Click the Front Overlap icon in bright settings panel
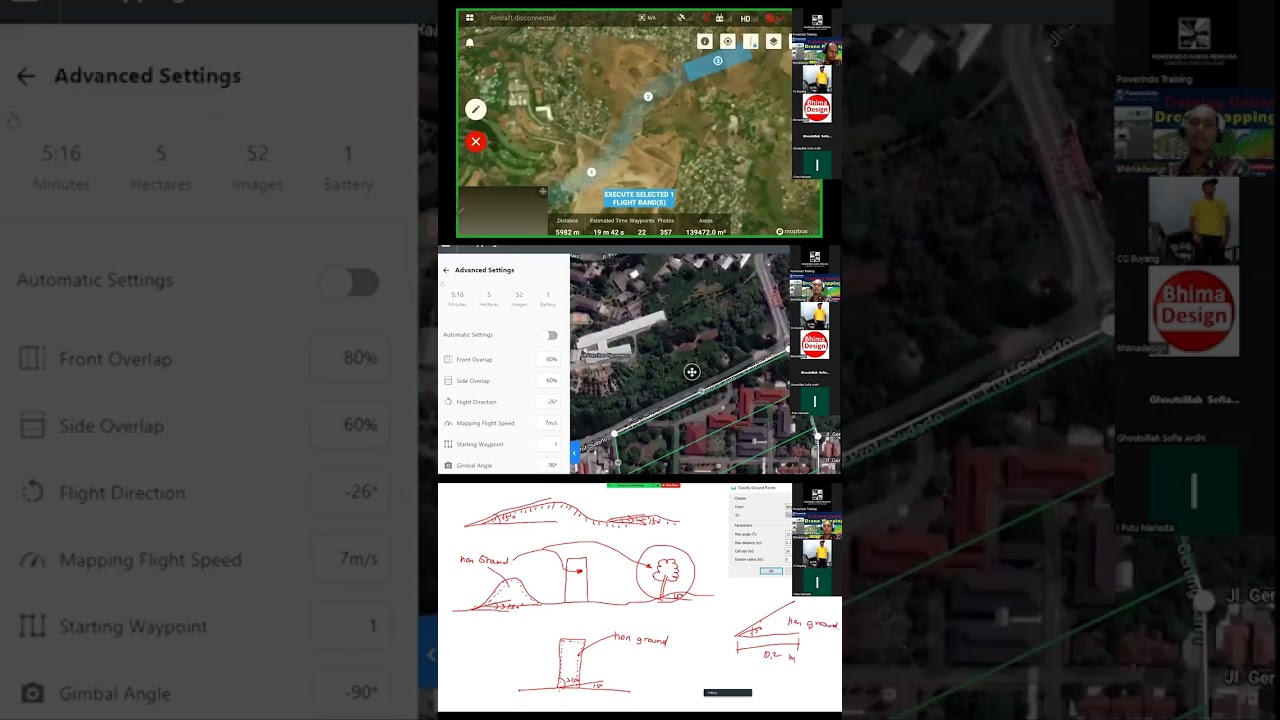Screen dimensions: 1280x720 pyautogui.click(x=448, y=359)
